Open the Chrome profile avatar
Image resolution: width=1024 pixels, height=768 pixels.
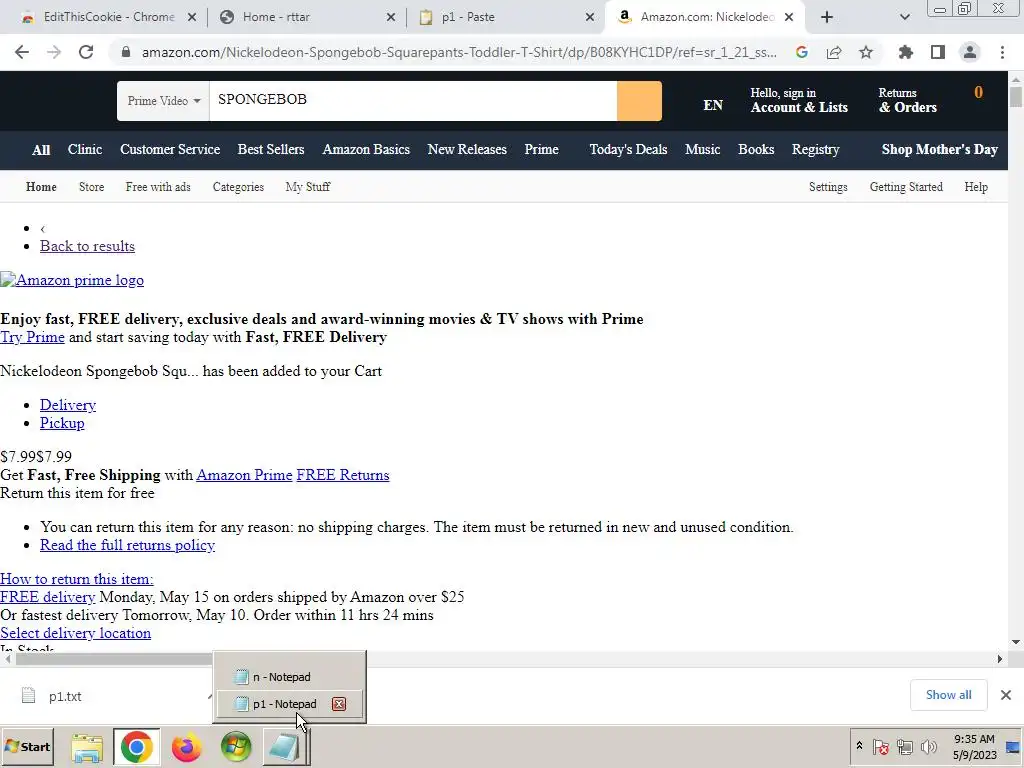(970, 52)
